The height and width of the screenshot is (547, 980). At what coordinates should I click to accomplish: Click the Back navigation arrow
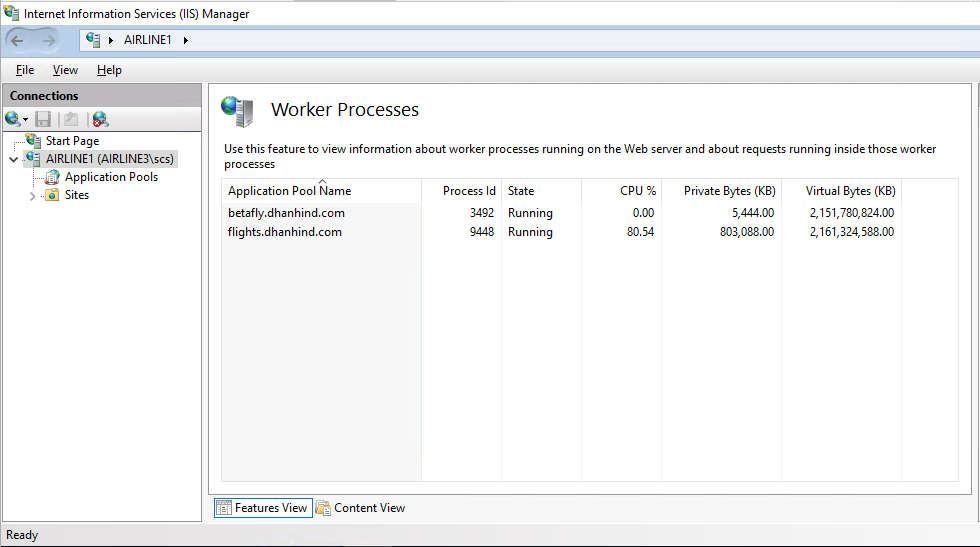point(18,41)
